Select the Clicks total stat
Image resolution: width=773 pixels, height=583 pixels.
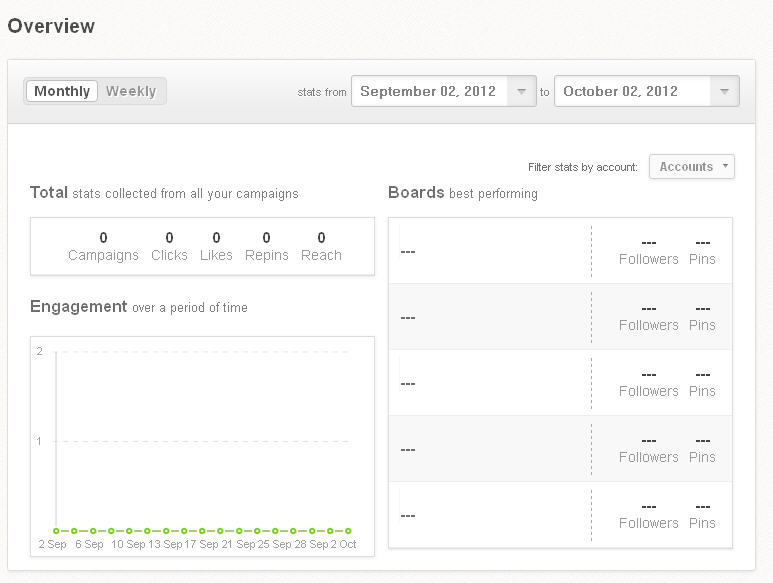pyautogui.click(x=169, y=246)
